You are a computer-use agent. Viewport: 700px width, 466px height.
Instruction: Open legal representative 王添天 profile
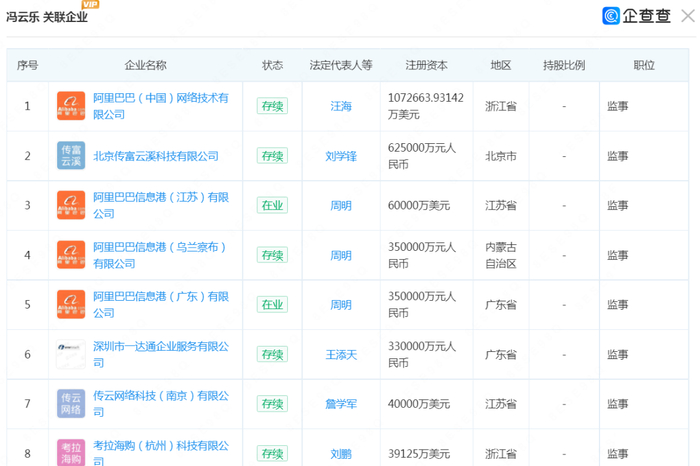[x=341, y=355]
